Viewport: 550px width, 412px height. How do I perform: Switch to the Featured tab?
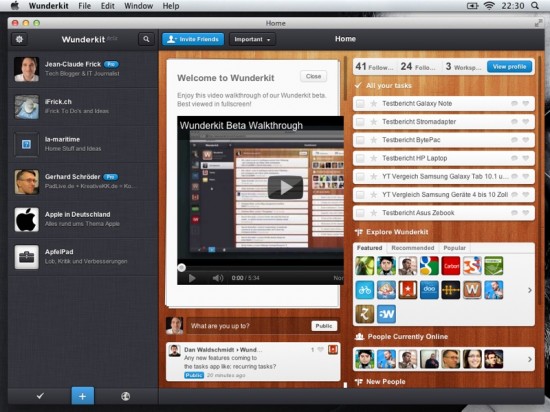click(370, 248)
